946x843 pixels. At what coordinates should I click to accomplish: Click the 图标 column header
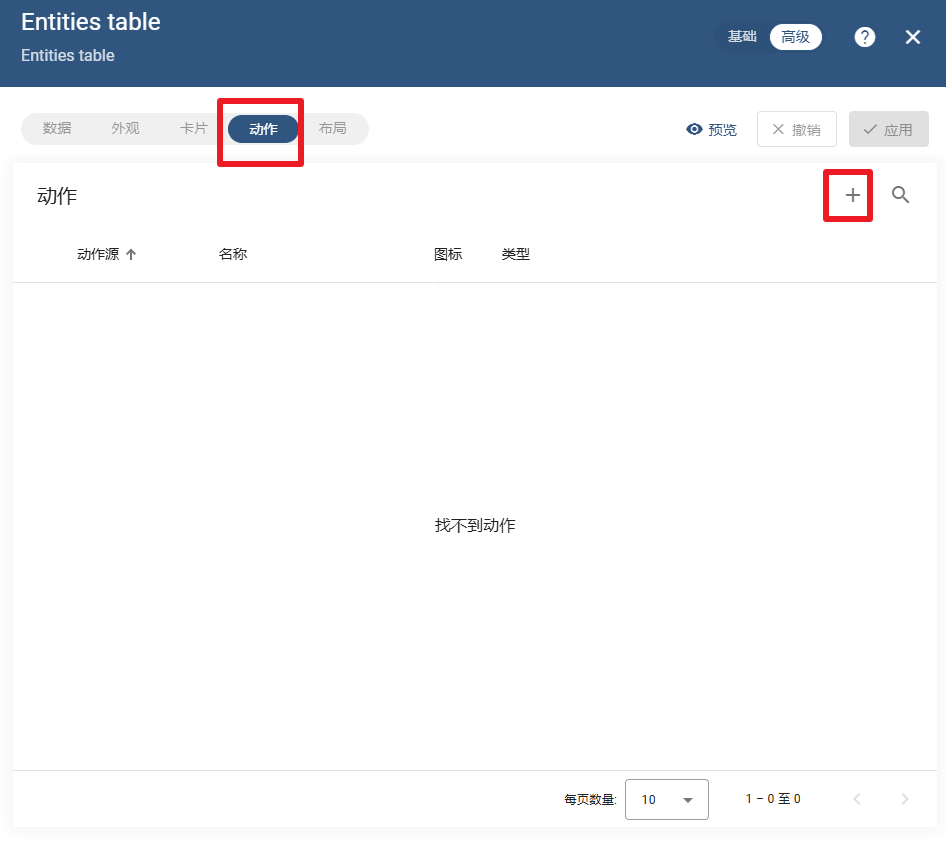coord(448,254)
